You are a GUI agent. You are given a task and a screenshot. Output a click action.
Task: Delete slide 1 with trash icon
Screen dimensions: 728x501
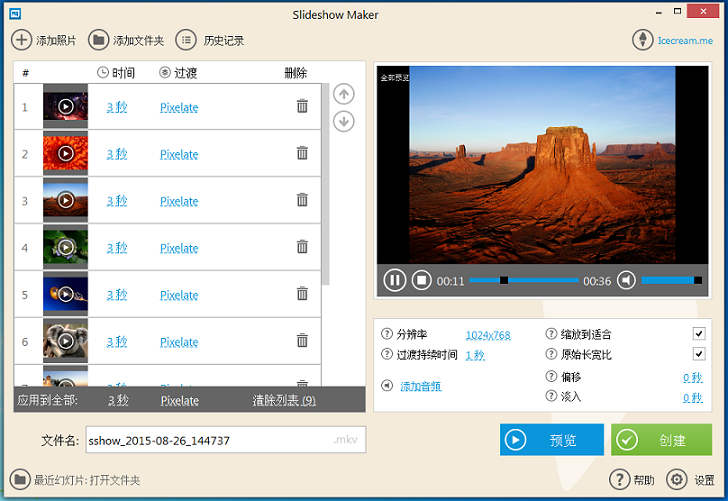[302, 106]
